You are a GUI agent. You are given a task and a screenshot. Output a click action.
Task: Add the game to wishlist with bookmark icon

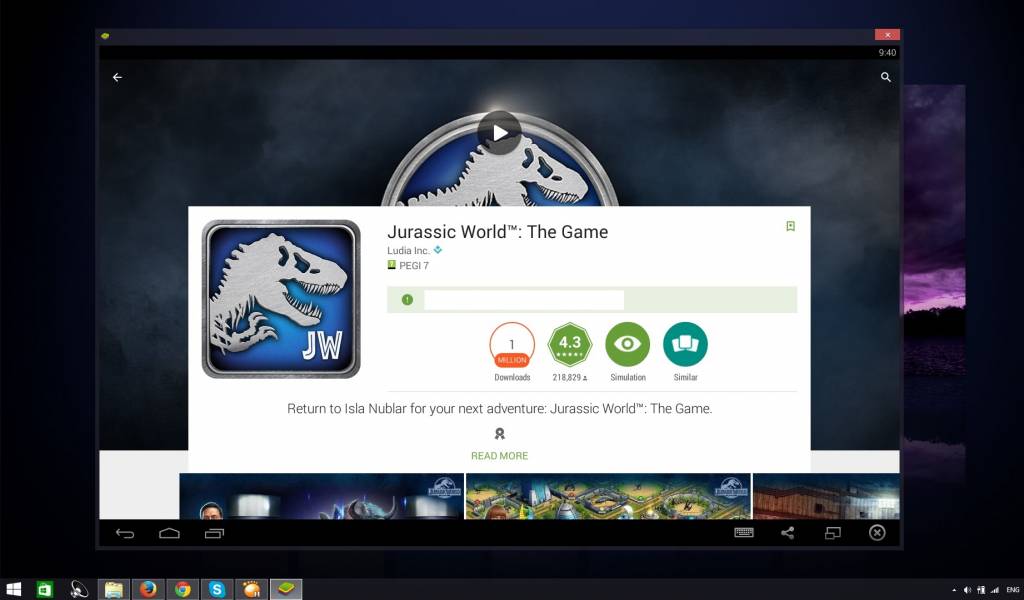(790, 226)
